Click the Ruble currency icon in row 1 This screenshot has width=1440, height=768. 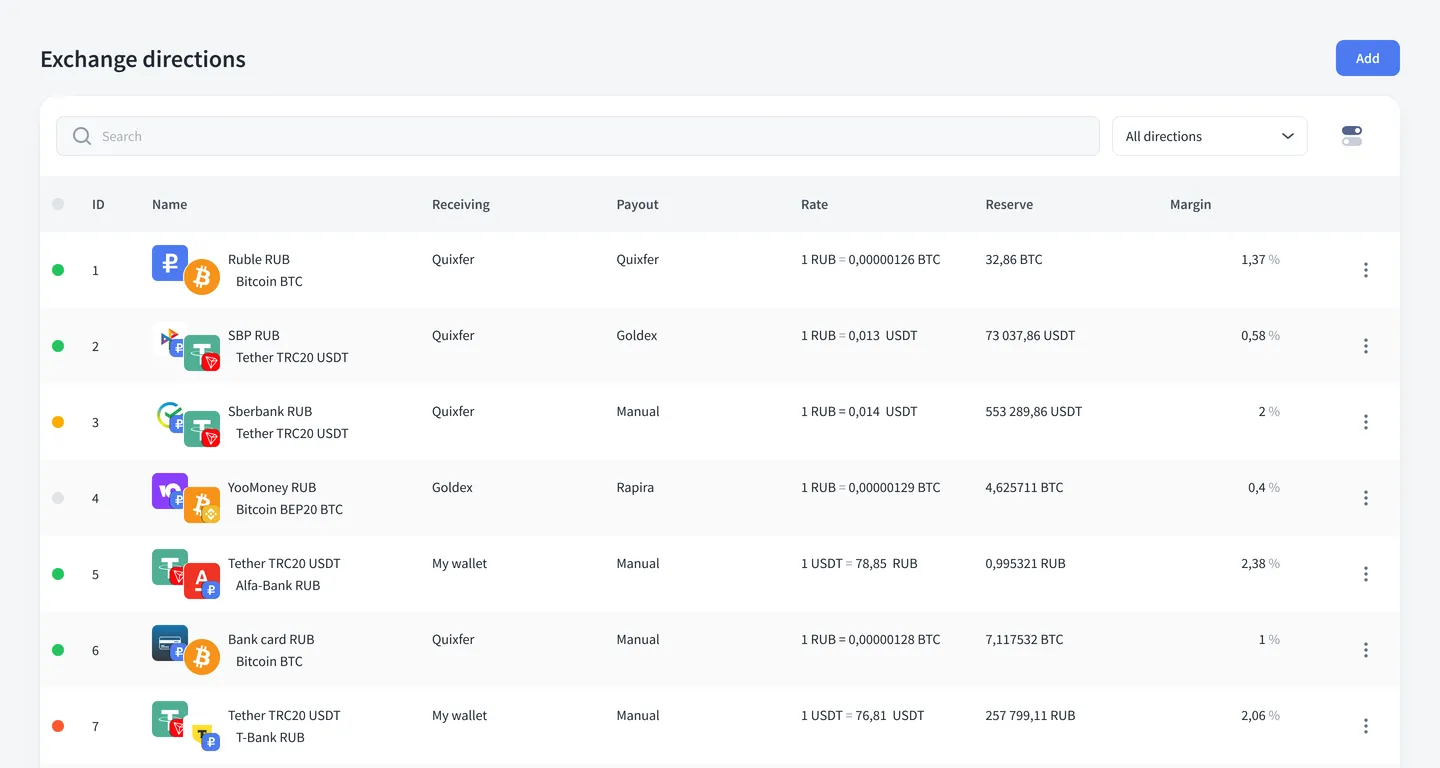pyautogui.click(x=169, y=263)
